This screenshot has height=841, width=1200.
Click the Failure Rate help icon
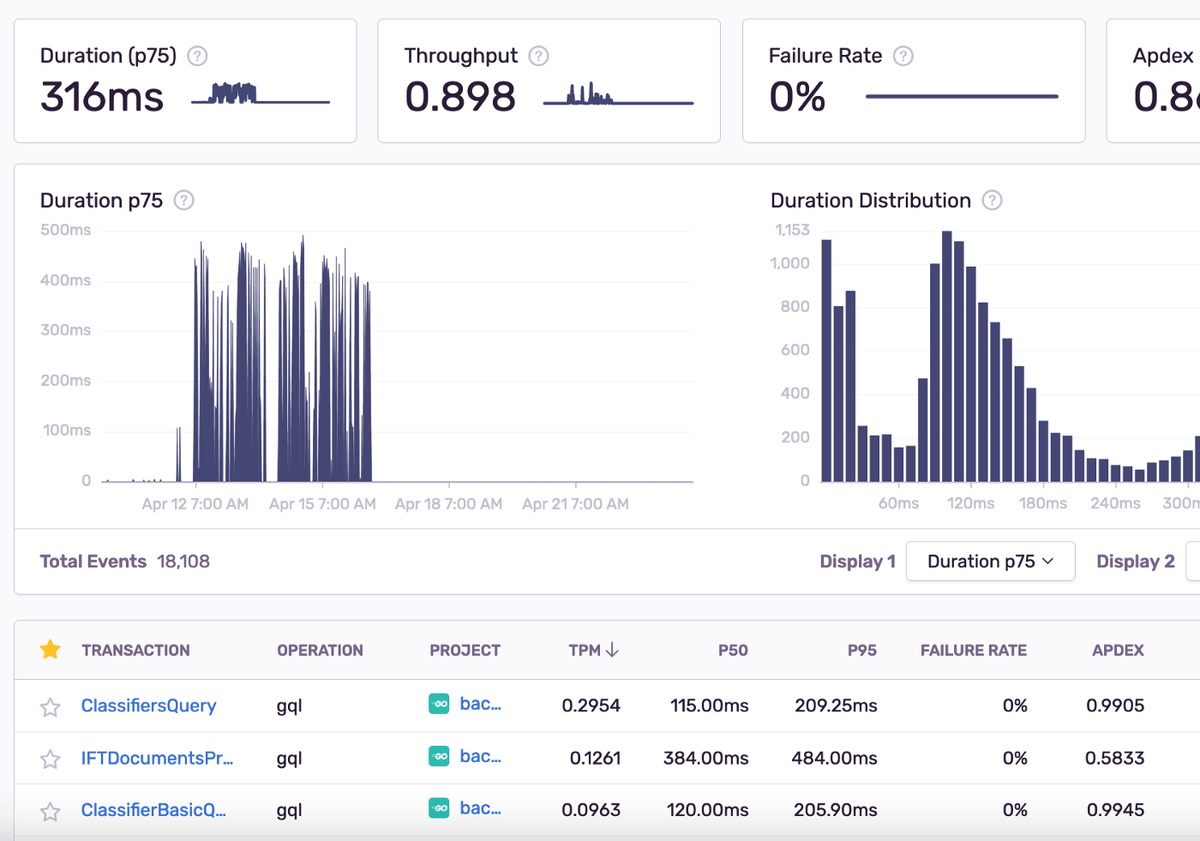(x=903, y=56)
